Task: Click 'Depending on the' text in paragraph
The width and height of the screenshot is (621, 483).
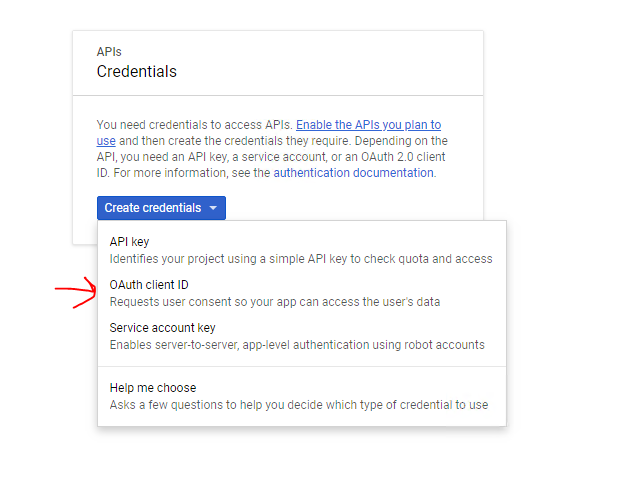Action: 401,141
